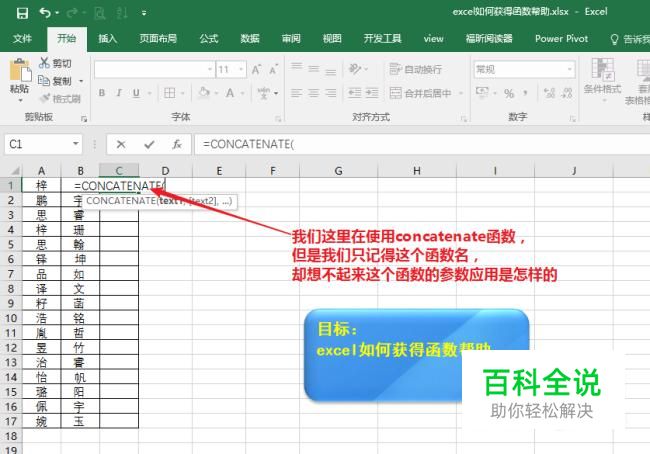Increase decimal places icon

[x=549, y=93]
